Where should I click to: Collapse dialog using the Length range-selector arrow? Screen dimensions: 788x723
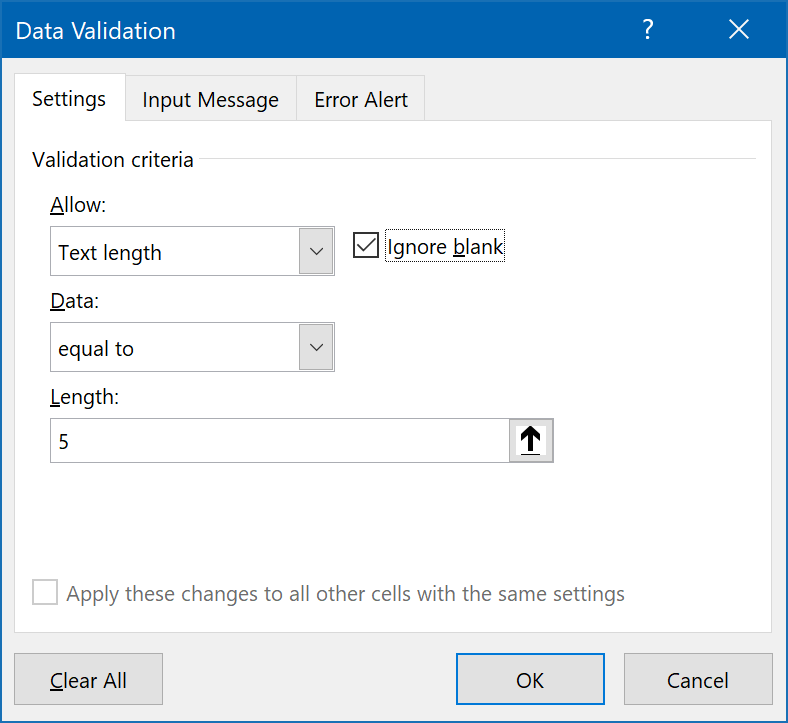click(531, 441)
